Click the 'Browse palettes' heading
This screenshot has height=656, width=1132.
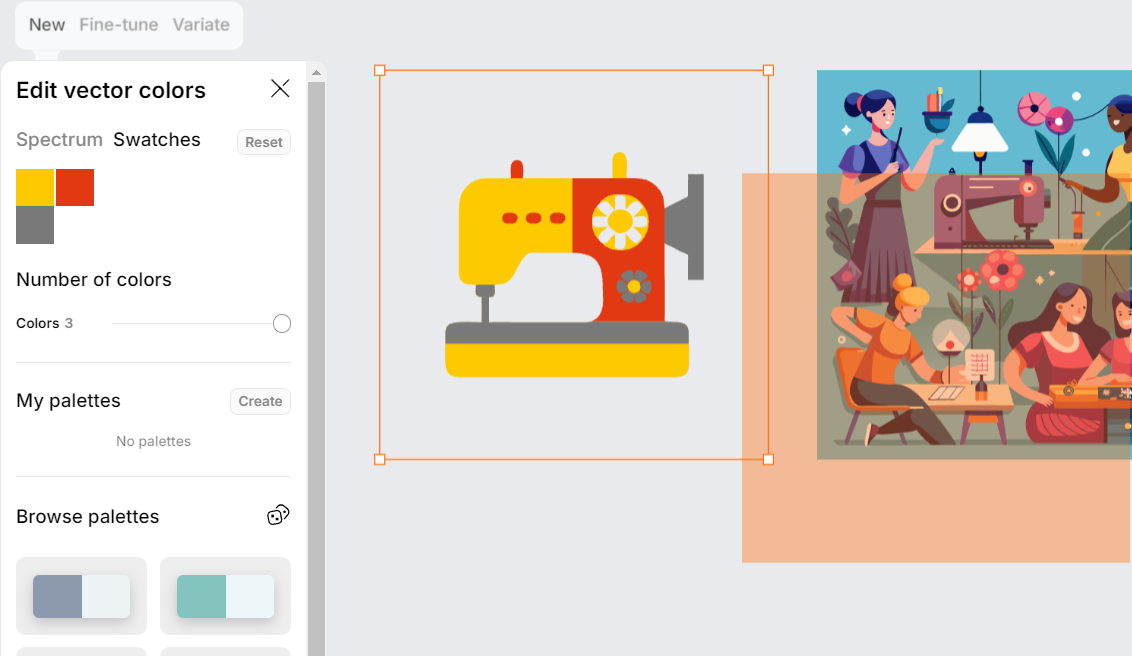[x=87, y=517]
